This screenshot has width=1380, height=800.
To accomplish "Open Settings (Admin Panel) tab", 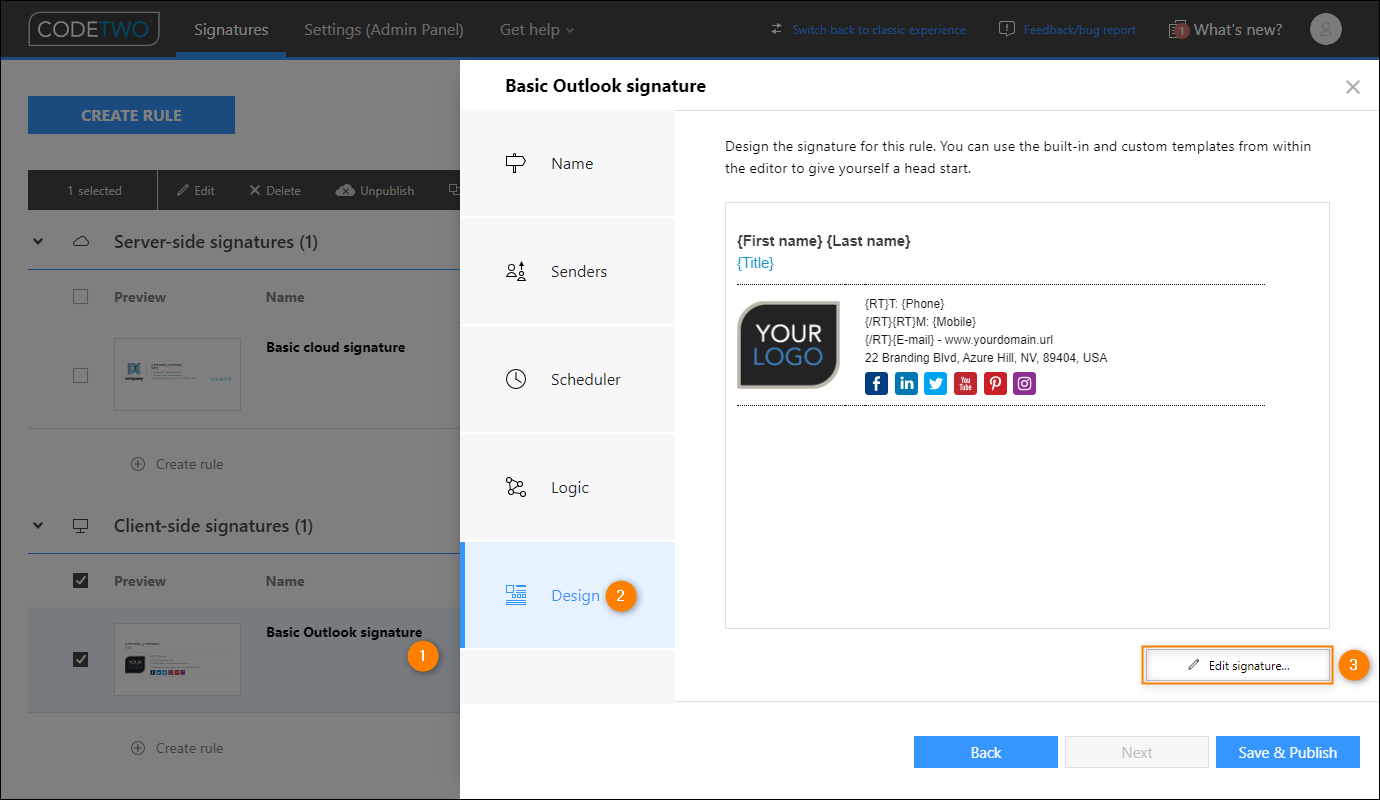I will tap(384, 30).
